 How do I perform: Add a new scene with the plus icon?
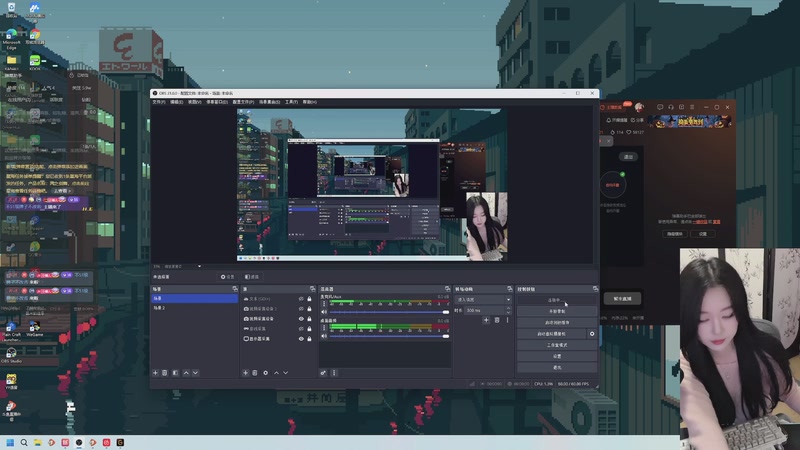(x=156, y=373)
